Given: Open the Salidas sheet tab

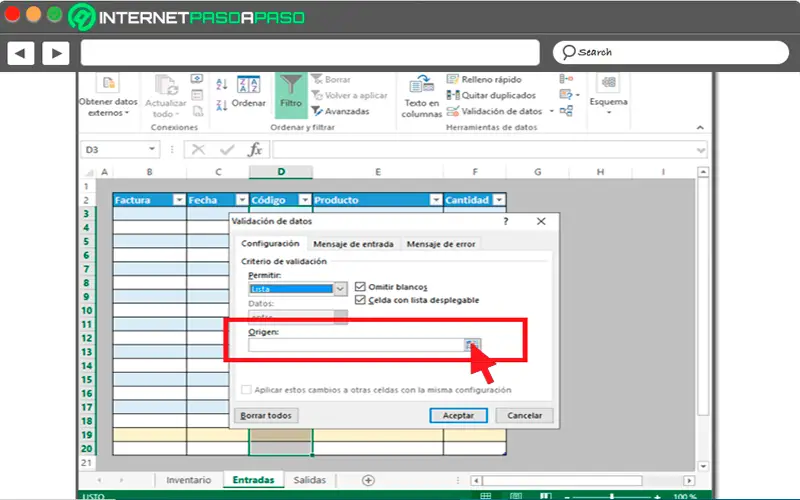Looking at the screenshot, I should coord(309,480).
